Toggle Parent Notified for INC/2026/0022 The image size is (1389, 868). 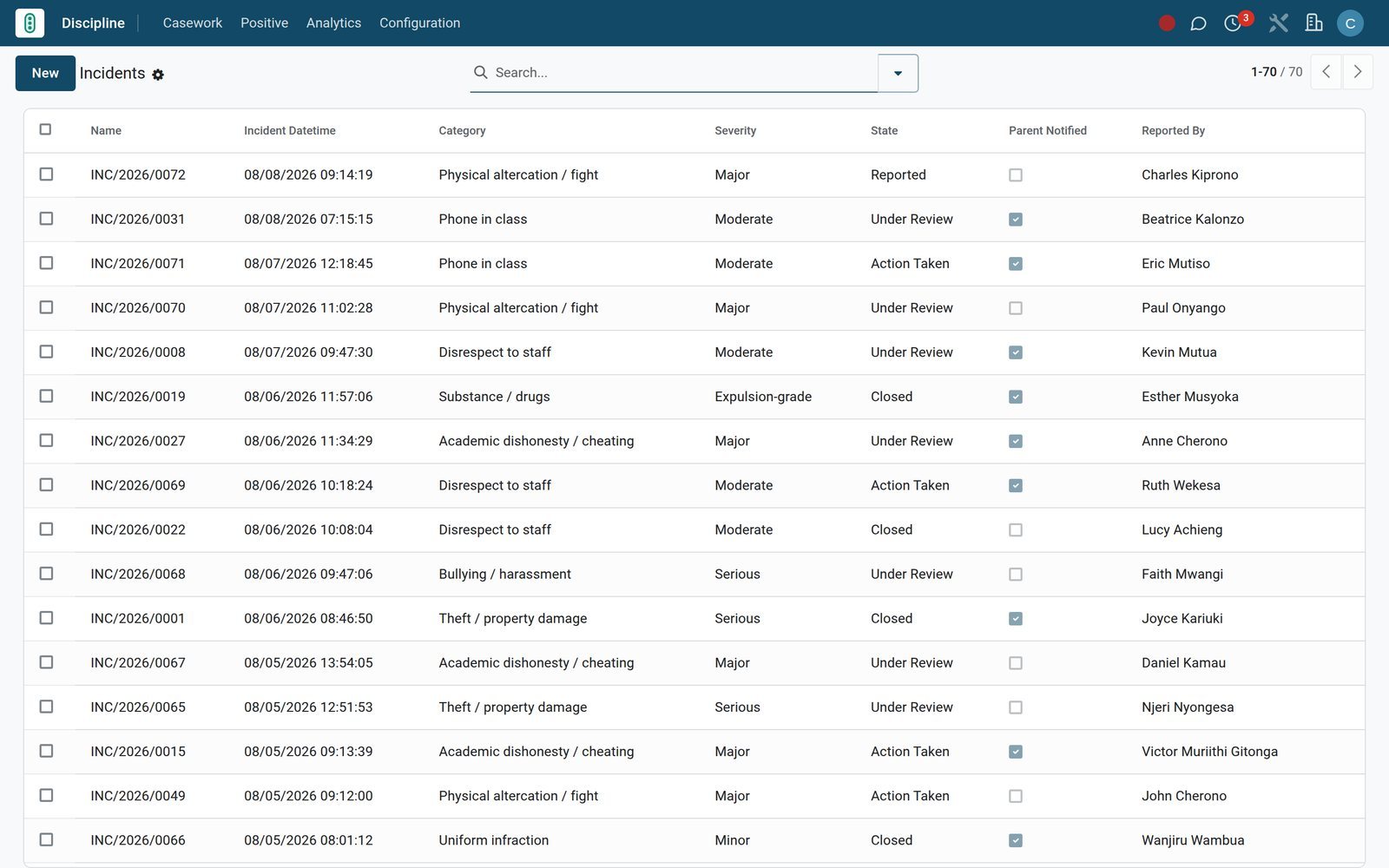point(1016,530)
